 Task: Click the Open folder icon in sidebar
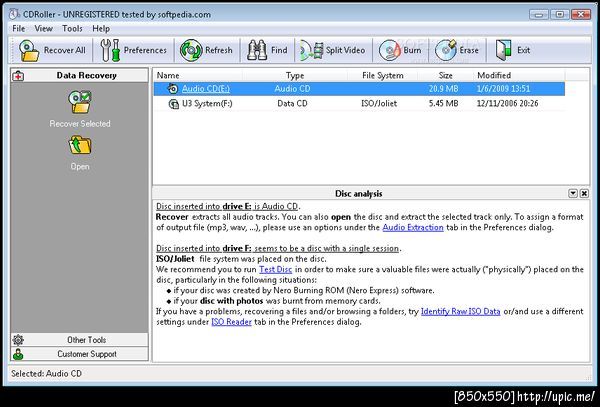click(80, 145)
